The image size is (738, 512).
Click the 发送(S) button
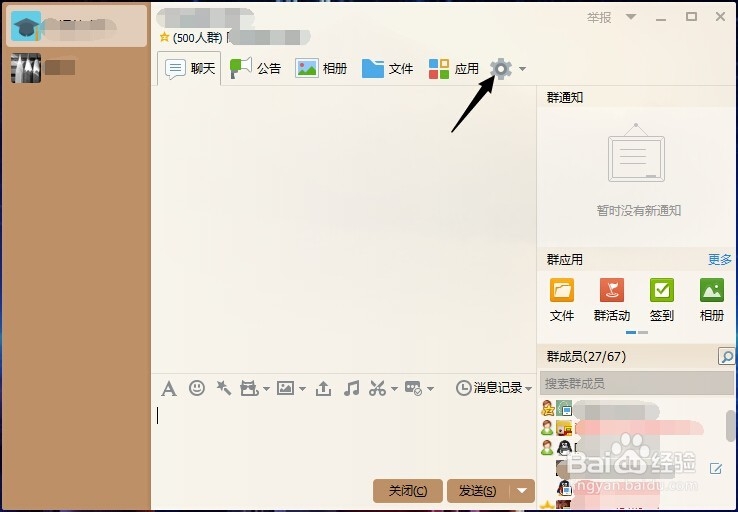(478, 491)
